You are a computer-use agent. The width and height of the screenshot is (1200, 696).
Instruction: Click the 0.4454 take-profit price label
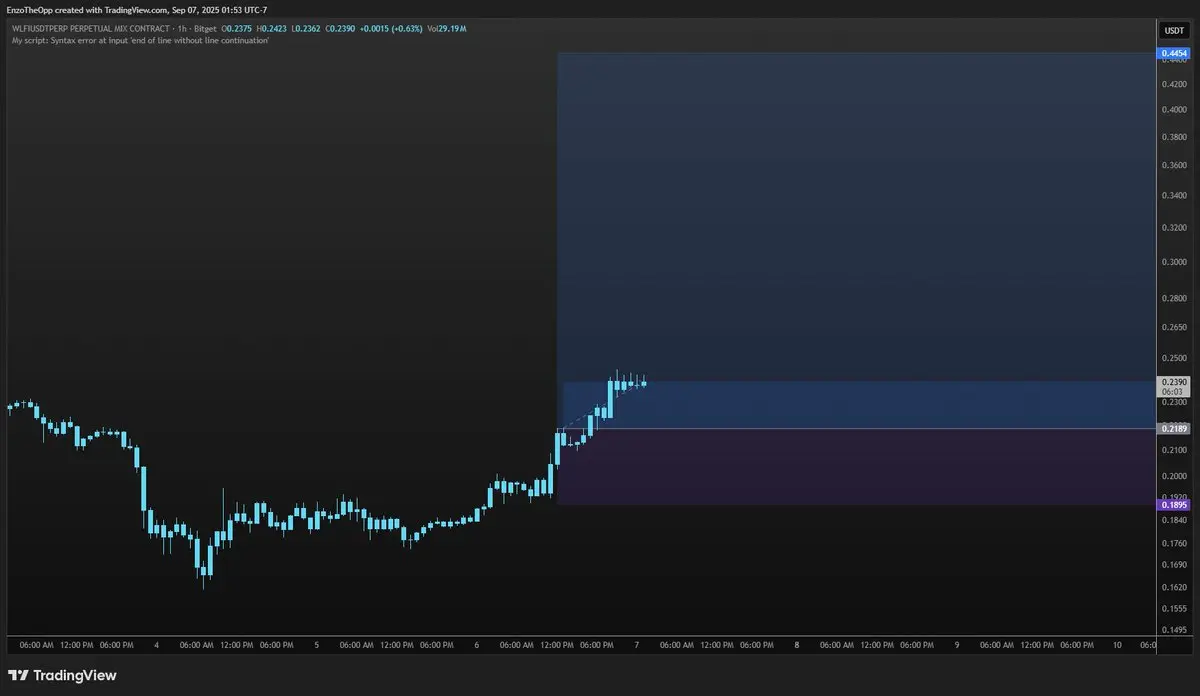[1174, 53]
